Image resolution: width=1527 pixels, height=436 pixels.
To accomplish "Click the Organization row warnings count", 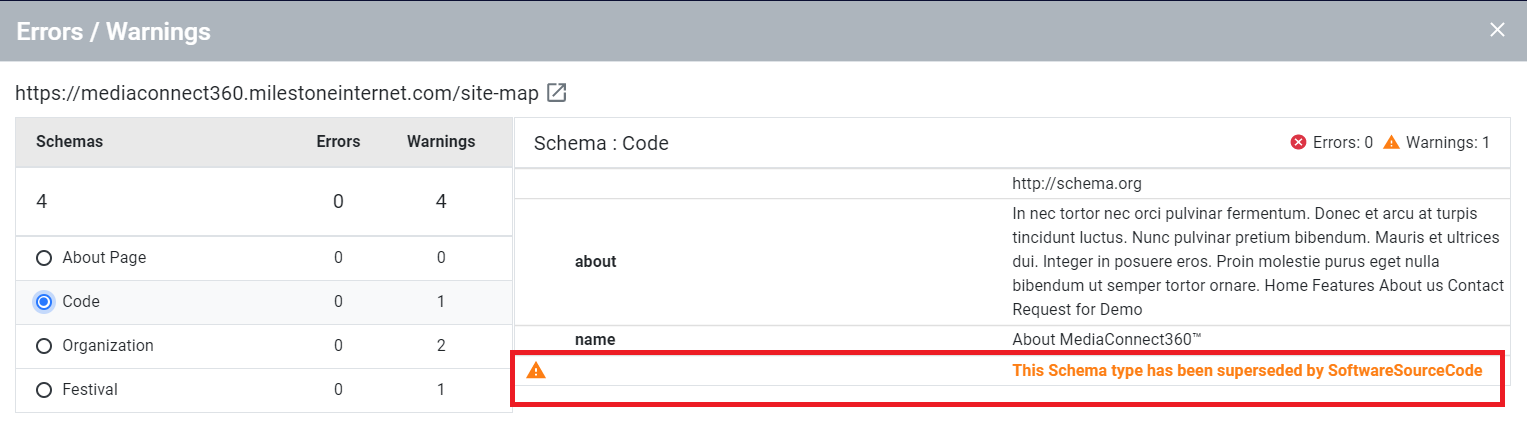I will (441, 346).
